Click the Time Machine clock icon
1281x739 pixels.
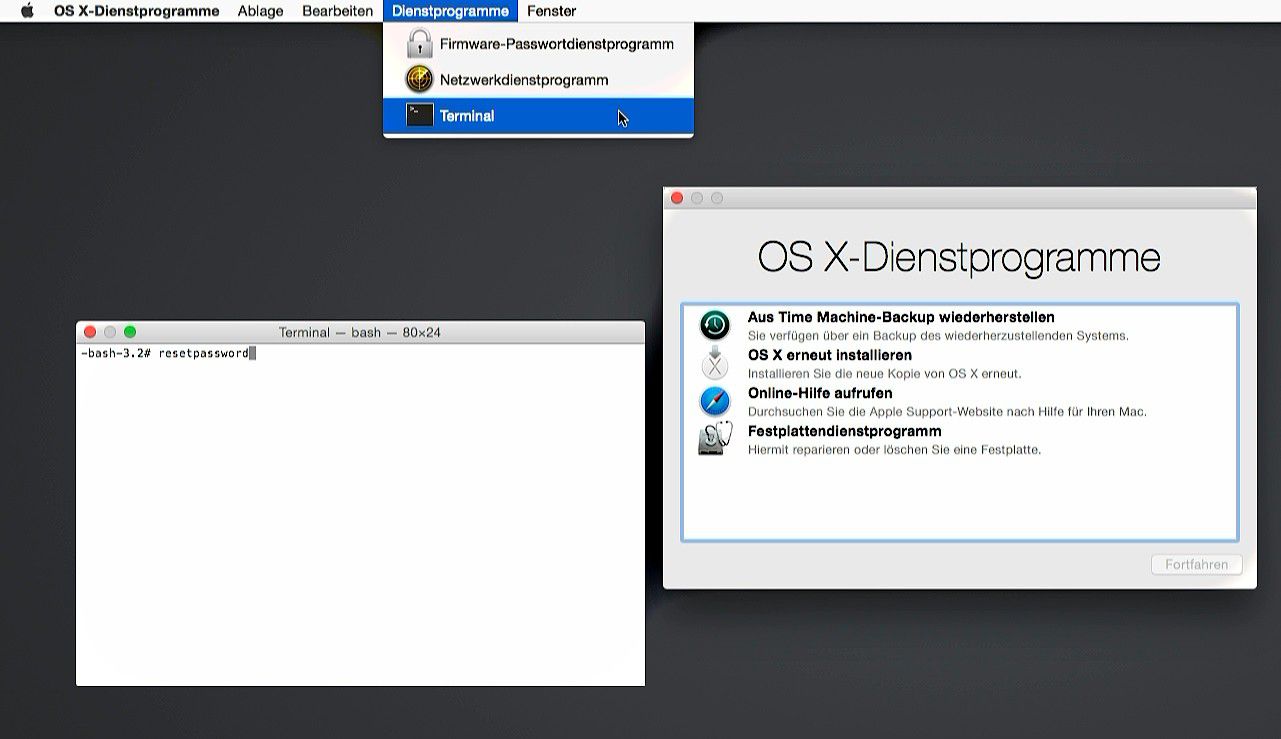click(715, 325)
